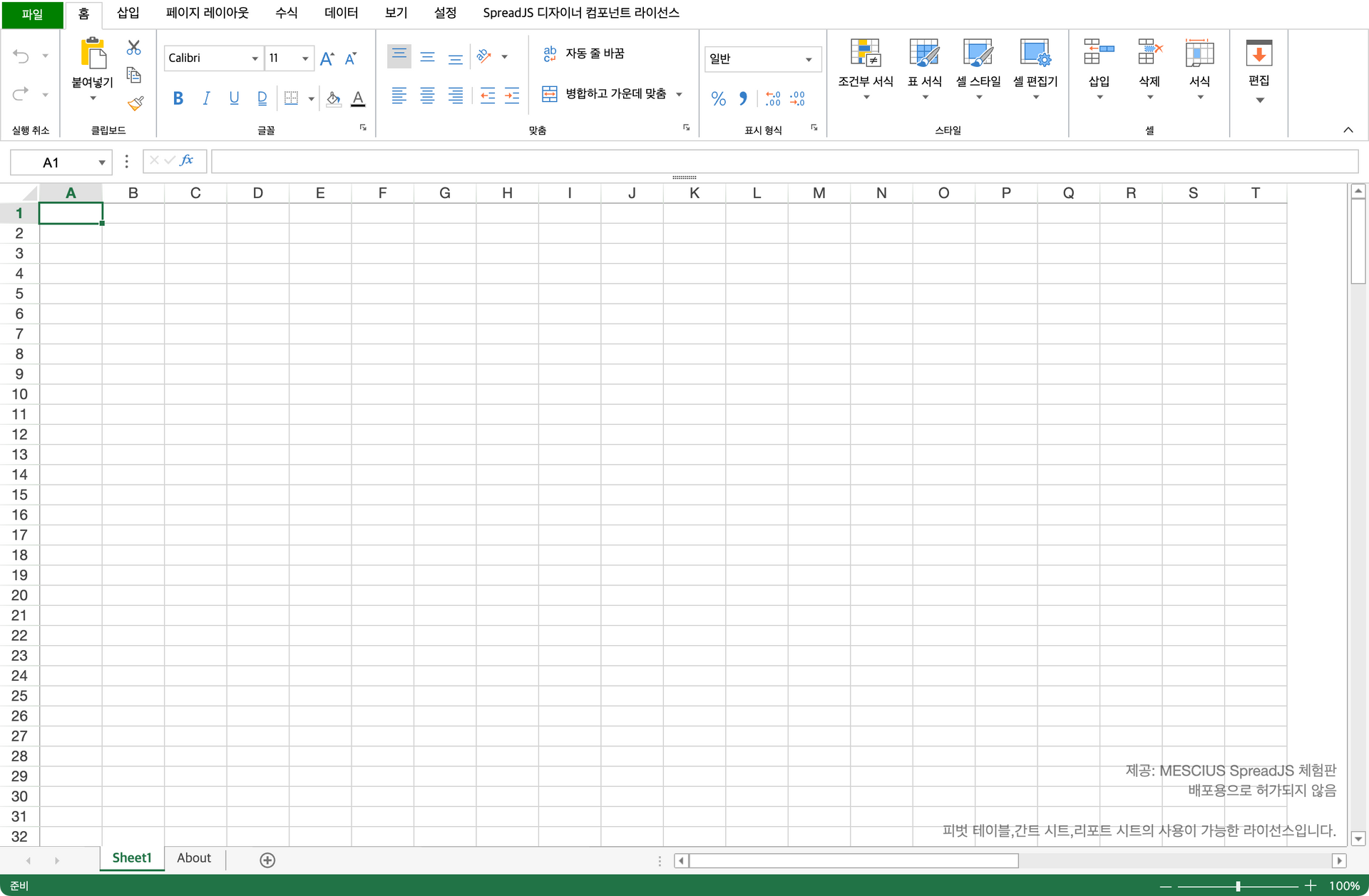Open the font settings dialog launcher

click(x=363, y=128)
